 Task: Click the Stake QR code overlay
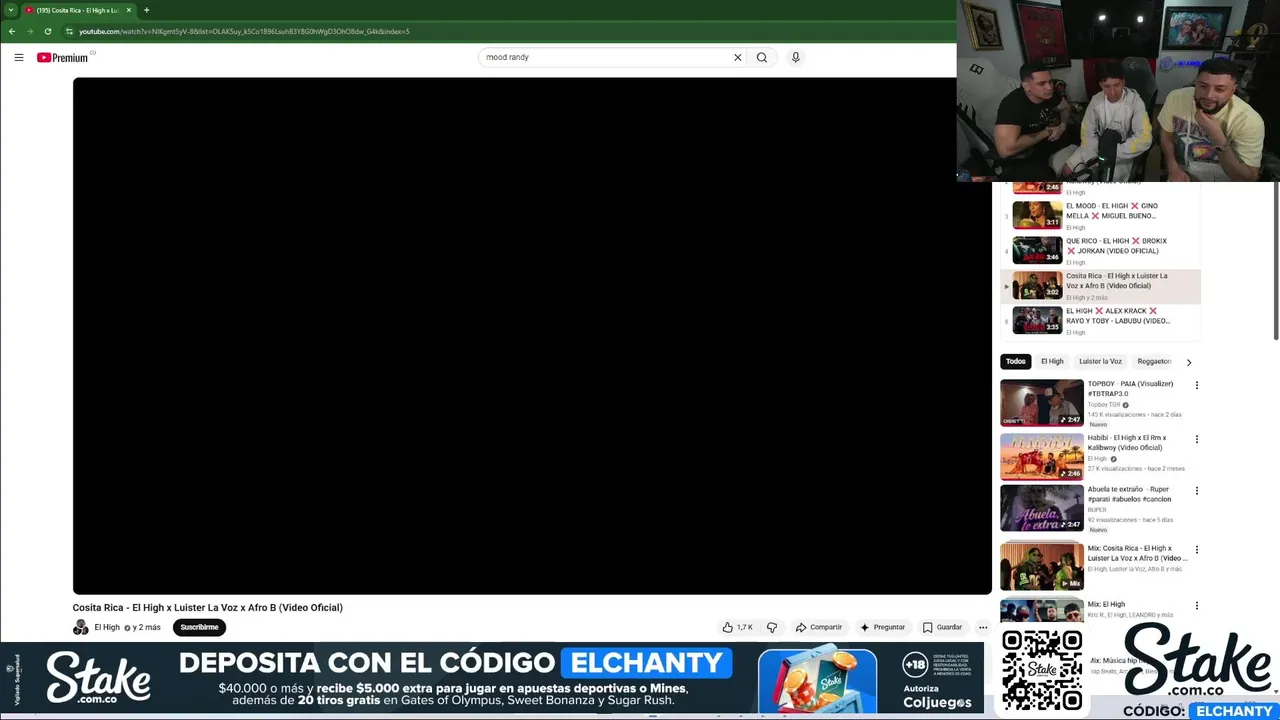1042,670
